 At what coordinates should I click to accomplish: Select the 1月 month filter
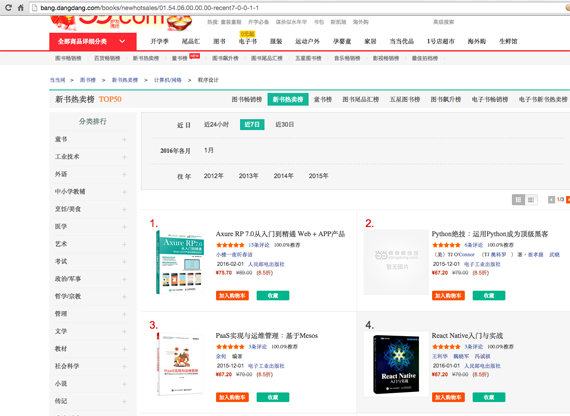coord(209,150)
